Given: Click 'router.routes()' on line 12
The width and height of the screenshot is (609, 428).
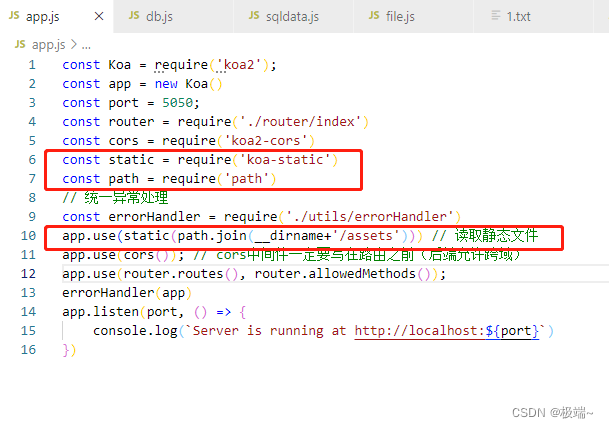Looking at the screenshot, I should coord(181,274).
